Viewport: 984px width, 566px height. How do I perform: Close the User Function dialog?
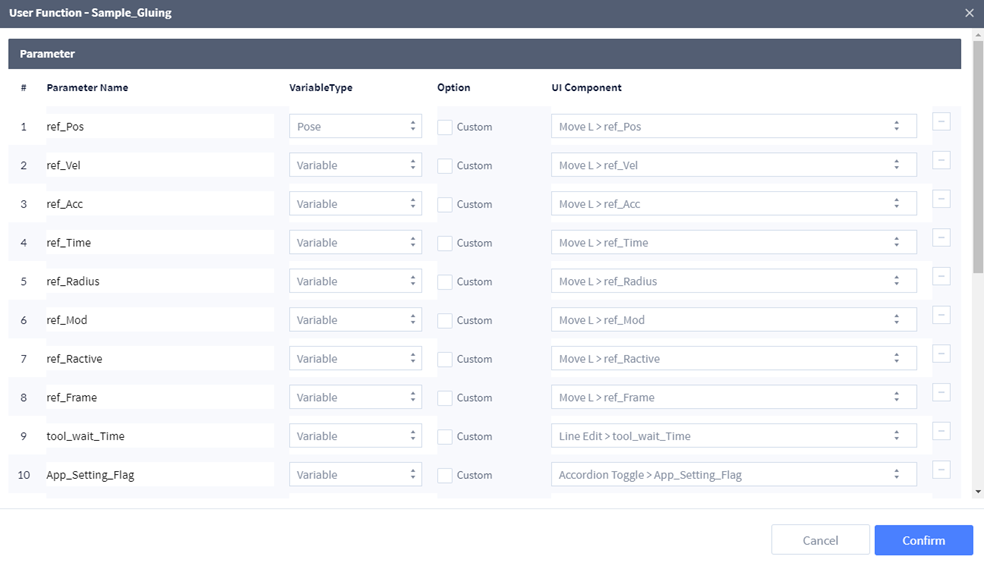point(968,13)
